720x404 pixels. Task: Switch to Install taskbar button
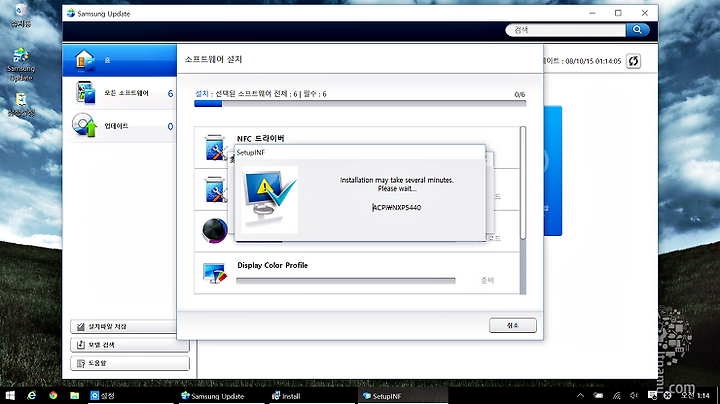[x=312, y=395]
